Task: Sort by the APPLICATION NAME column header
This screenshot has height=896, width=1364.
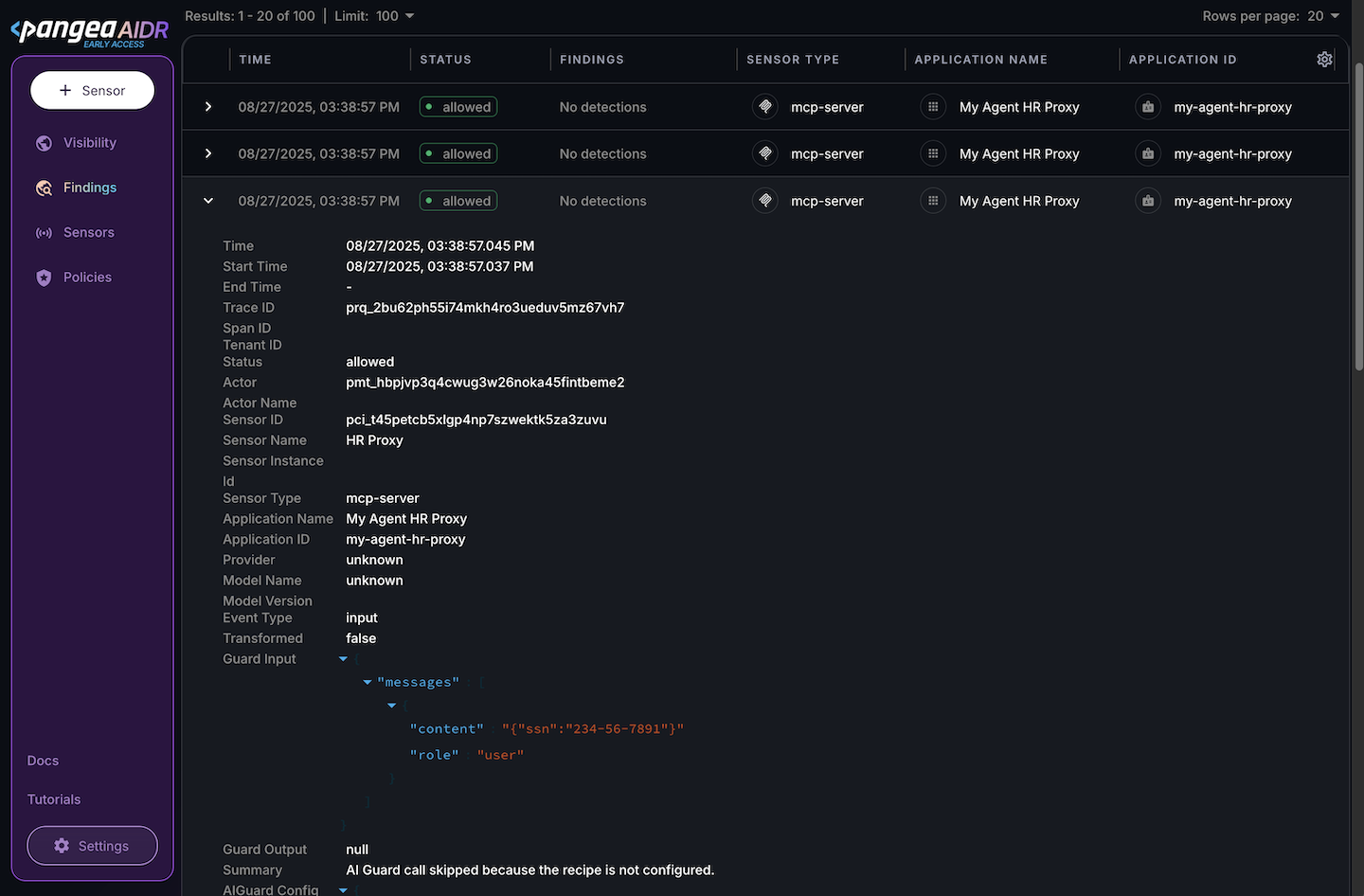Action: pos(980,60)
